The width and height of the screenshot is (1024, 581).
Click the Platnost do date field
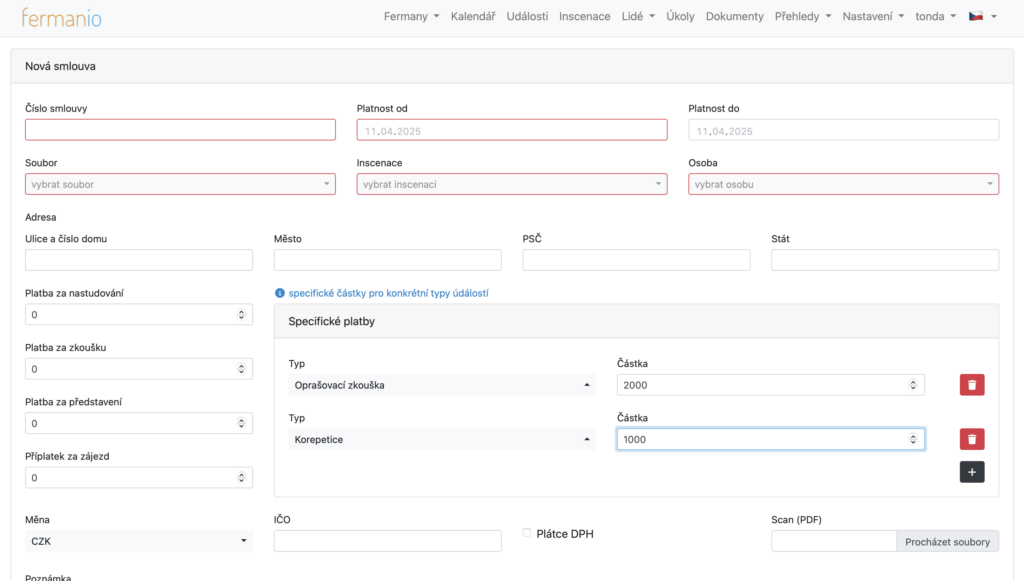843,130
